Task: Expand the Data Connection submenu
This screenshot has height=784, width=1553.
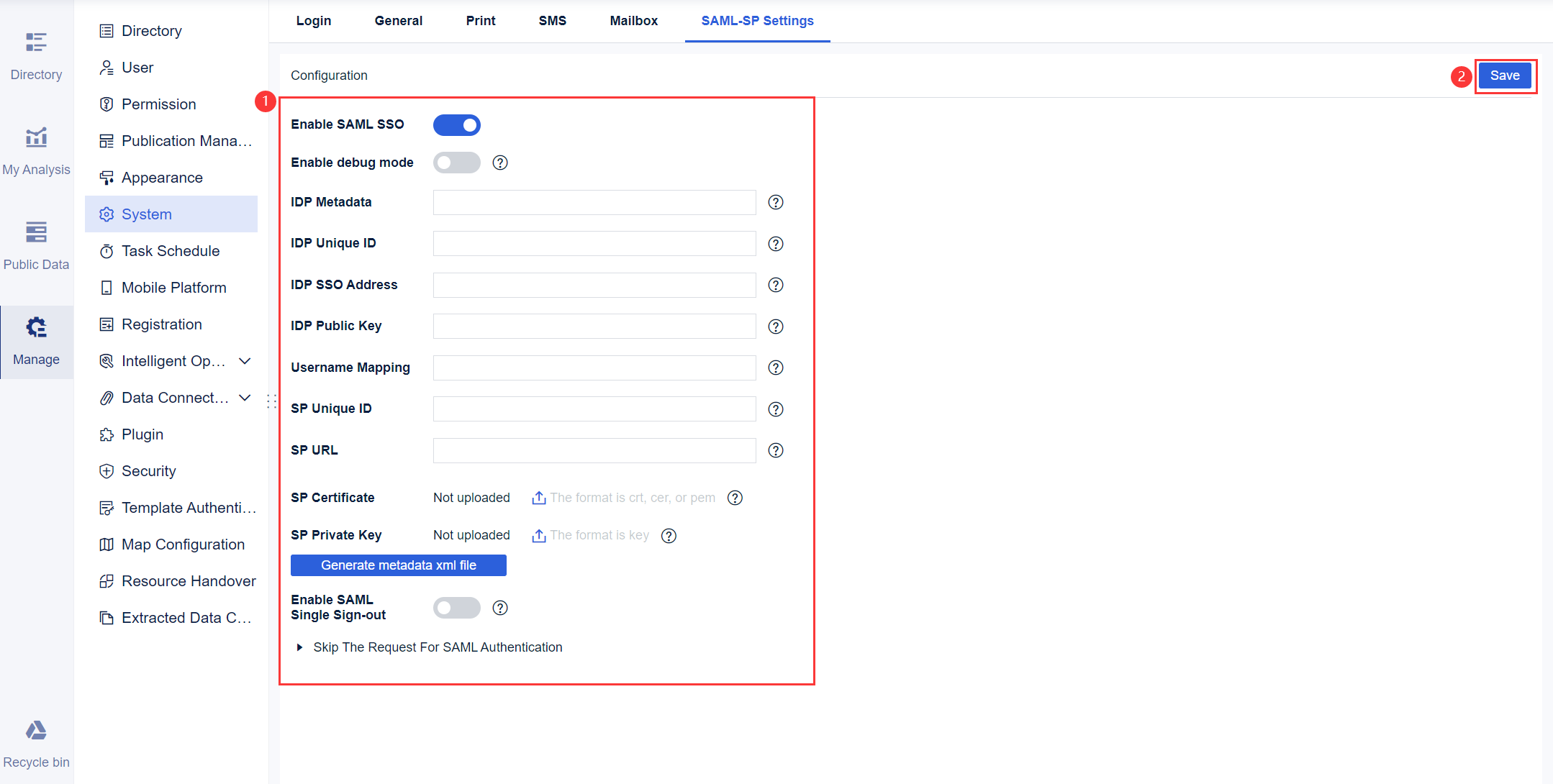Action: coord(245,397)
